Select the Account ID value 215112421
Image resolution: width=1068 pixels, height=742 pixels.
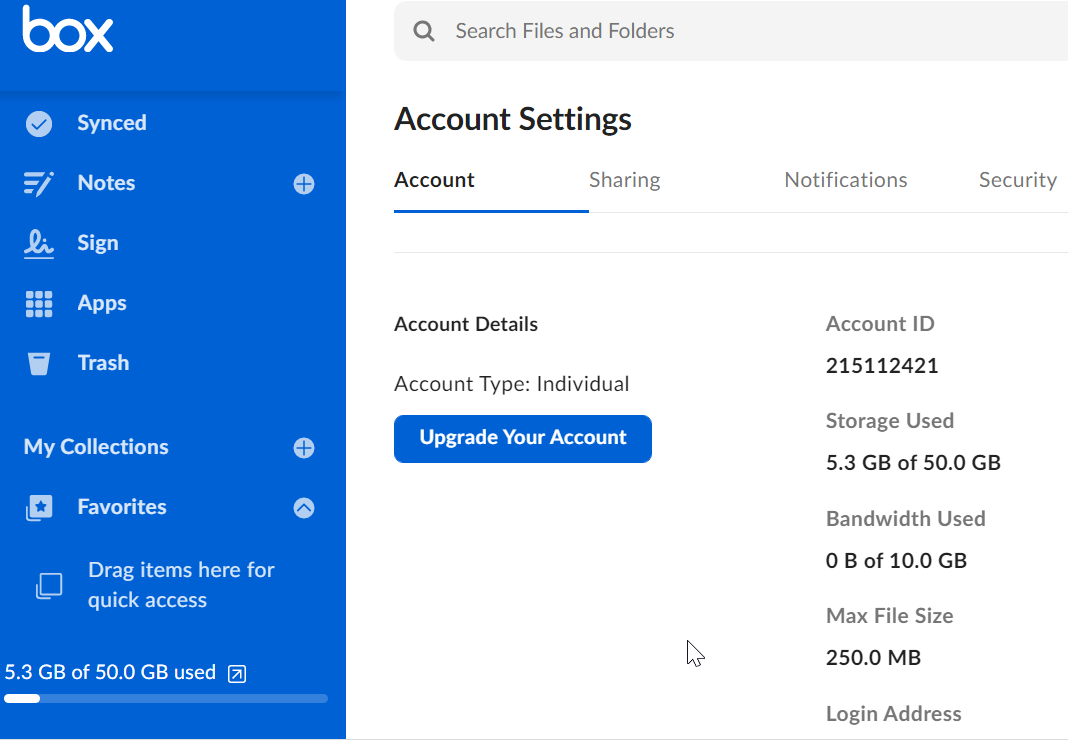pyautogui.click(x=882, y=366)
